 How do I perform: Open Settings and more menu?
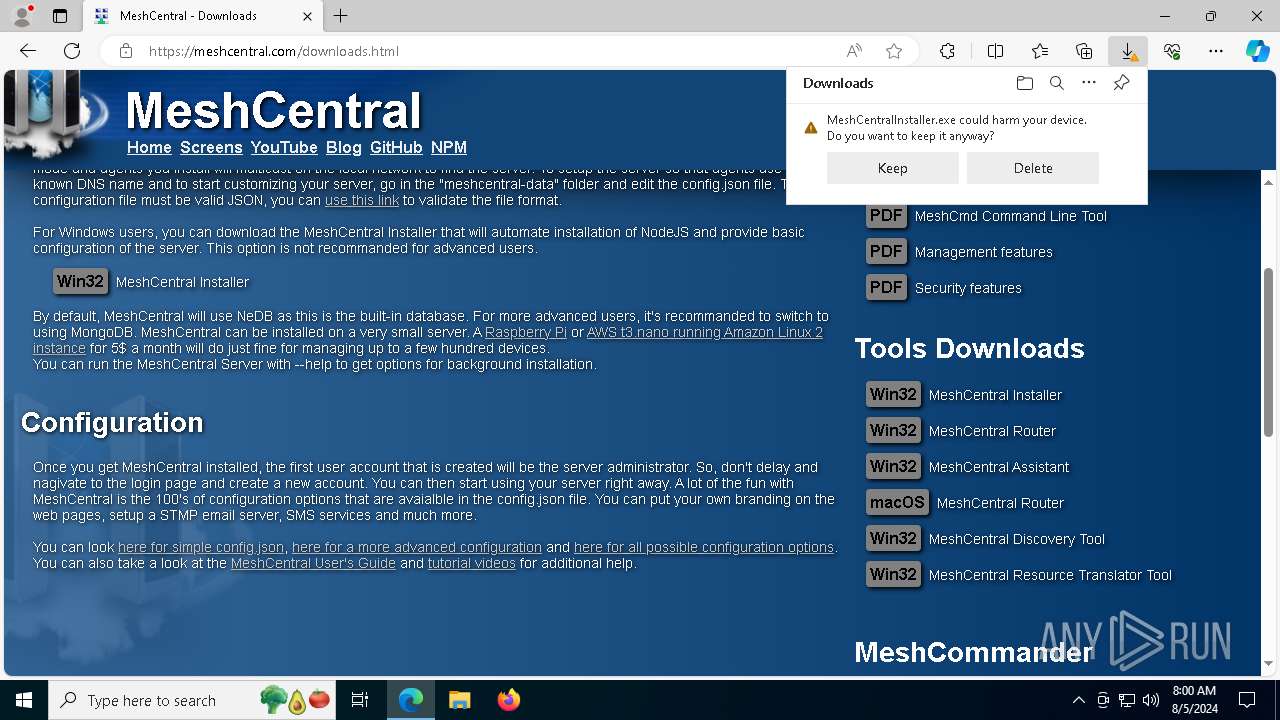pyautogui.click(x=1216, y=51)
